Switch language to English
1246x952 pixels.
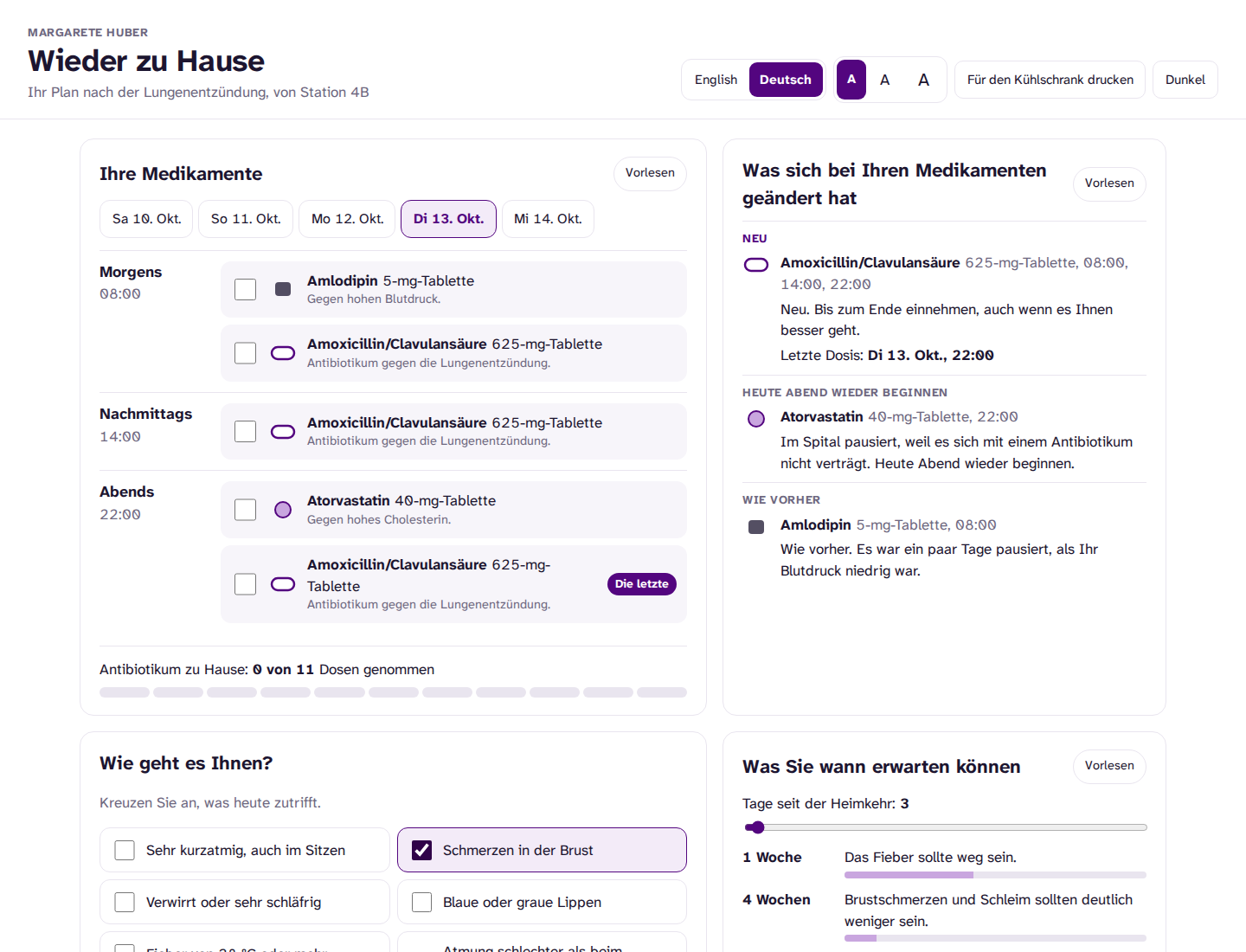716,80
